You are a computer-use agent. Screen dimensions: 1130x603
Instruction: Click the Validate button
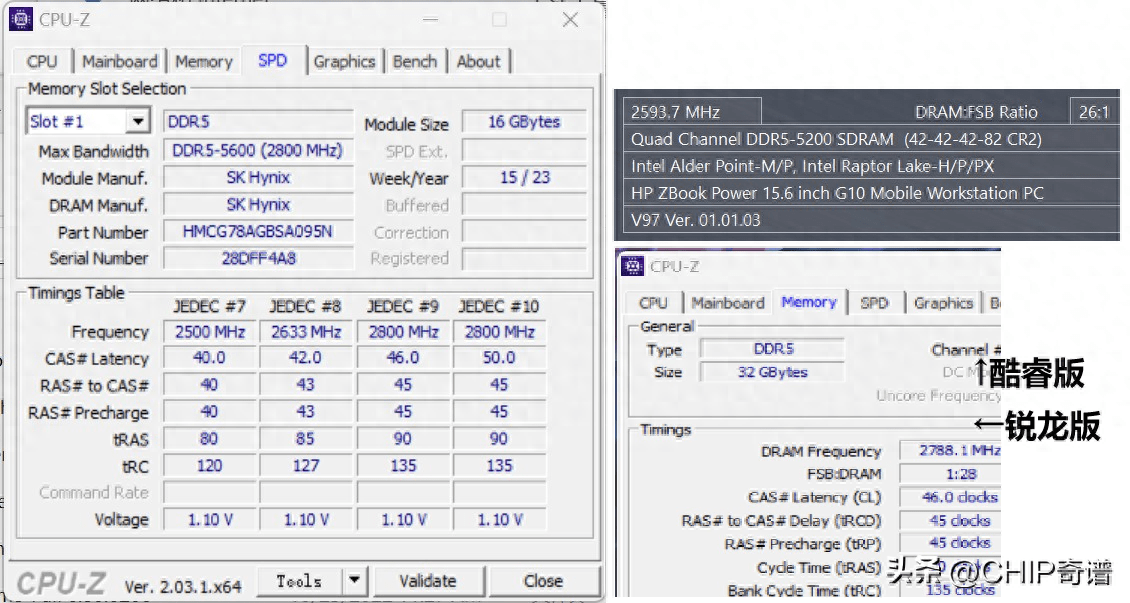428,580
